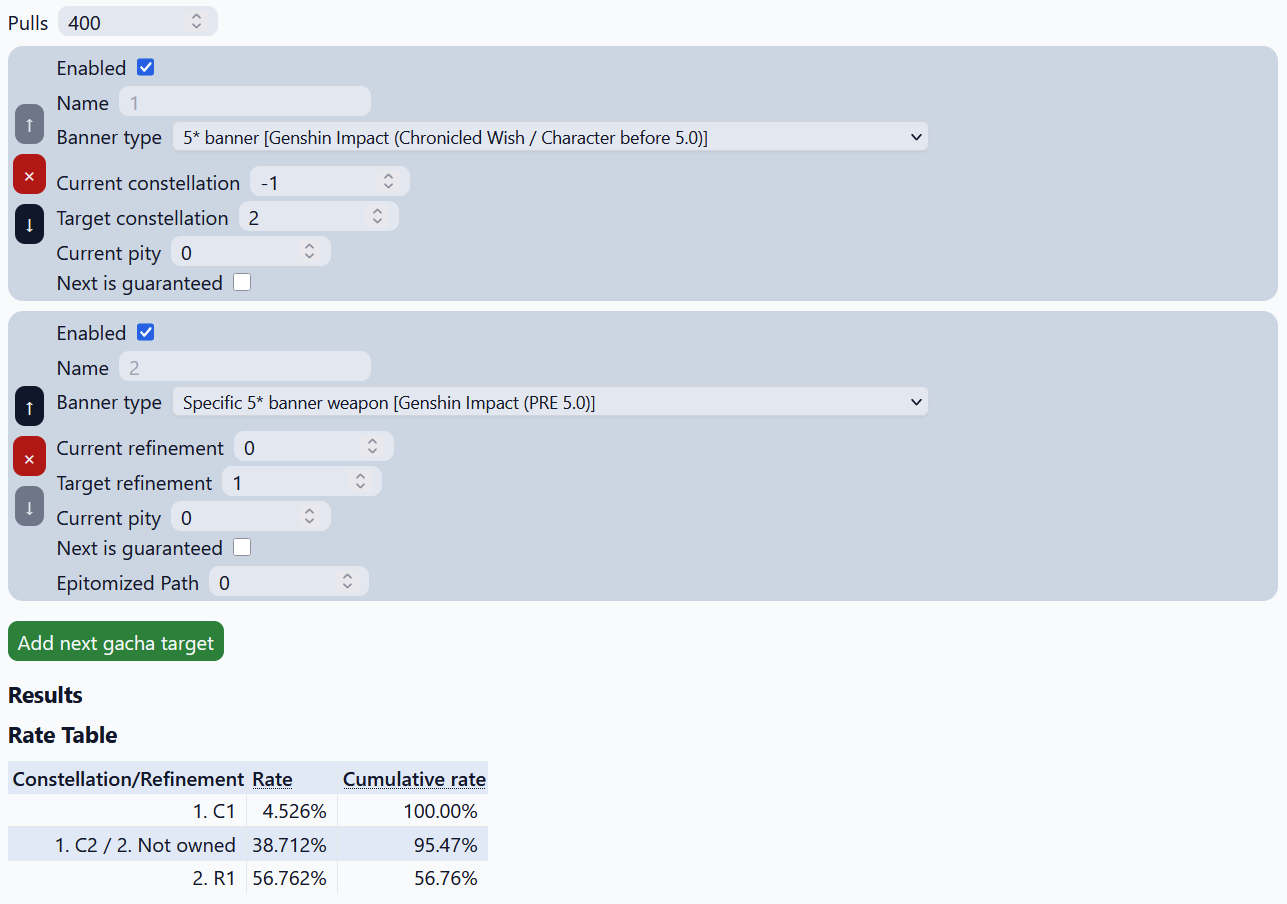1287x904 pixels.
Task: Expand the Specific 5* banner weapon dropdown
Action: coord(550,402)
